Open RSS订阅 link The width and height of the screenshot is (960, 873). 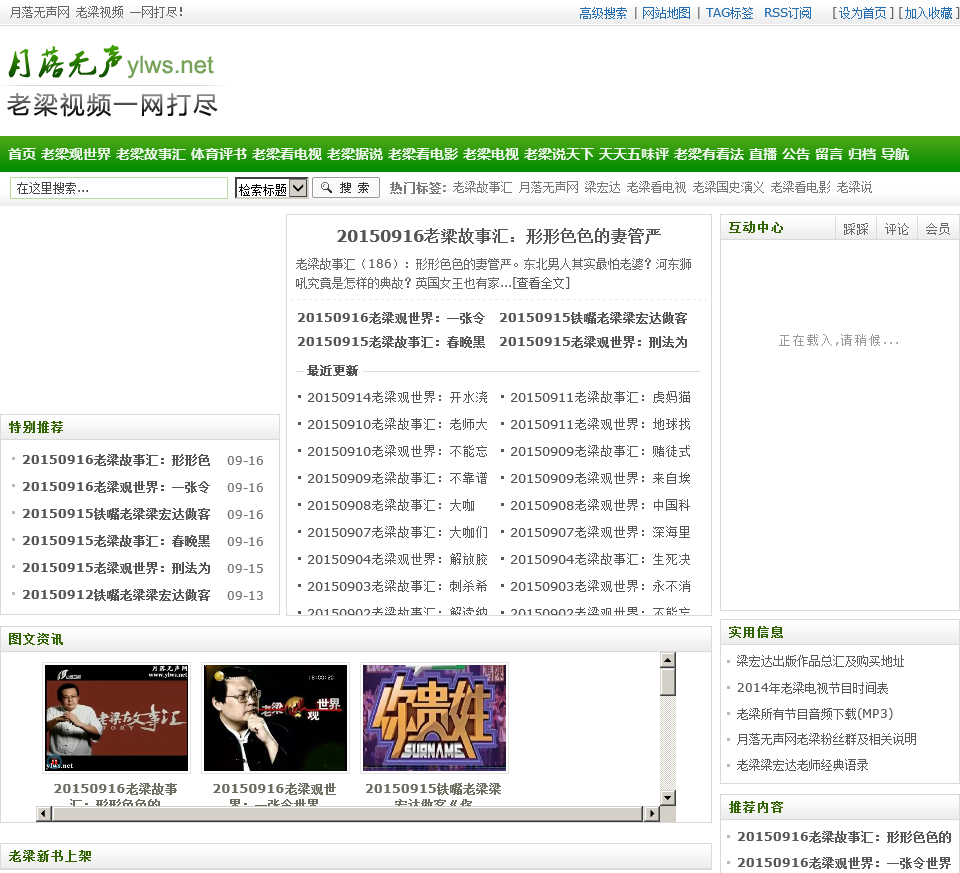787,13
